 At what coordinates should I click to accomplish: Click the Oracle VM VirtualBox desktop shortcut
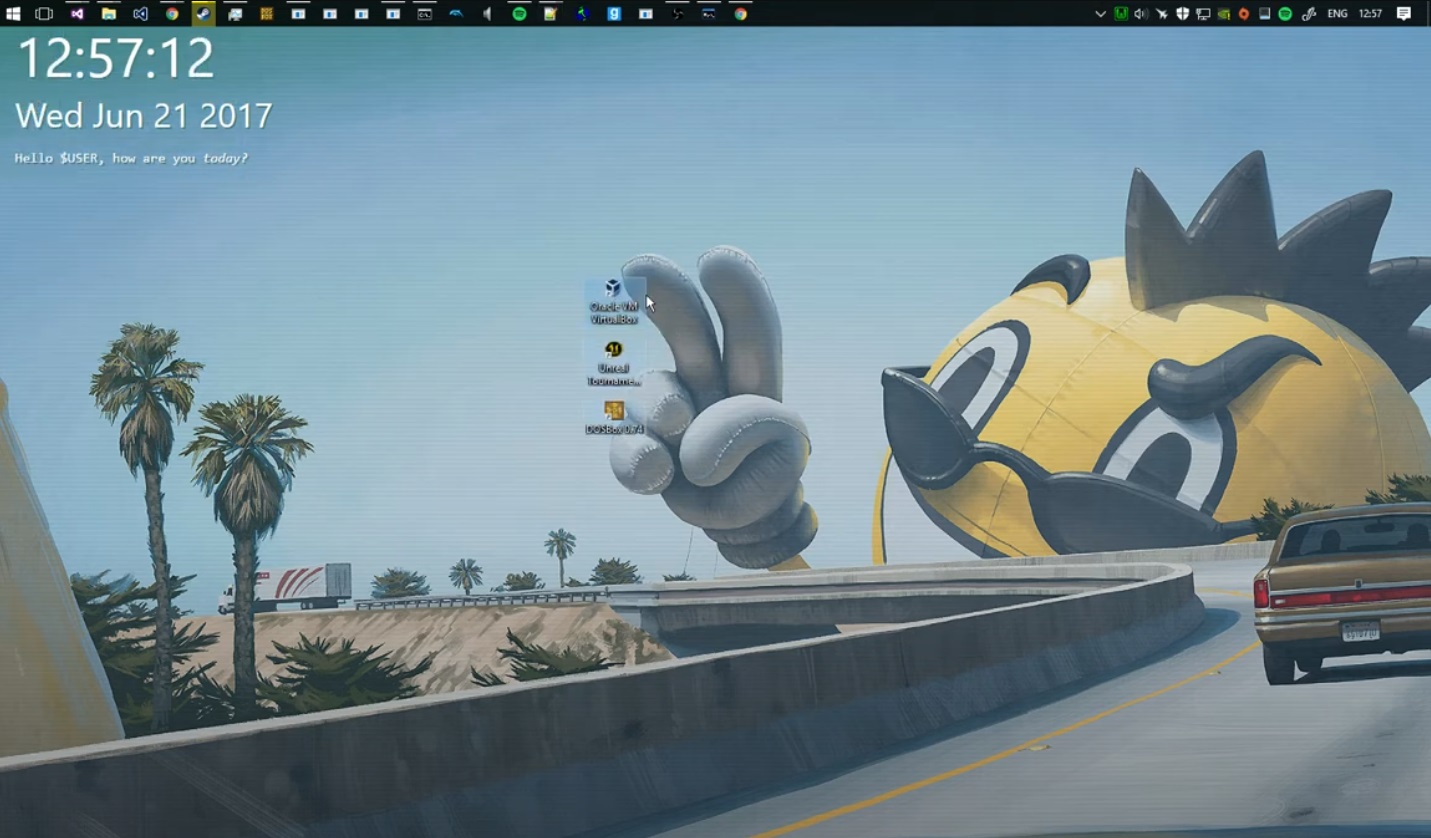(x=613, y=302)
